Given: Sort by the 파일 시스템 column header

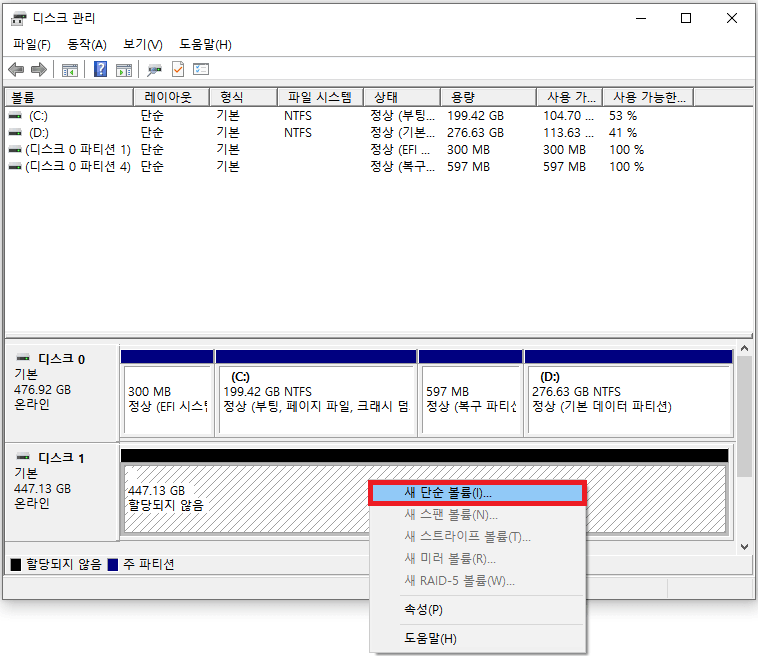Looking at the screenshot, I should (x=319, y=97).
